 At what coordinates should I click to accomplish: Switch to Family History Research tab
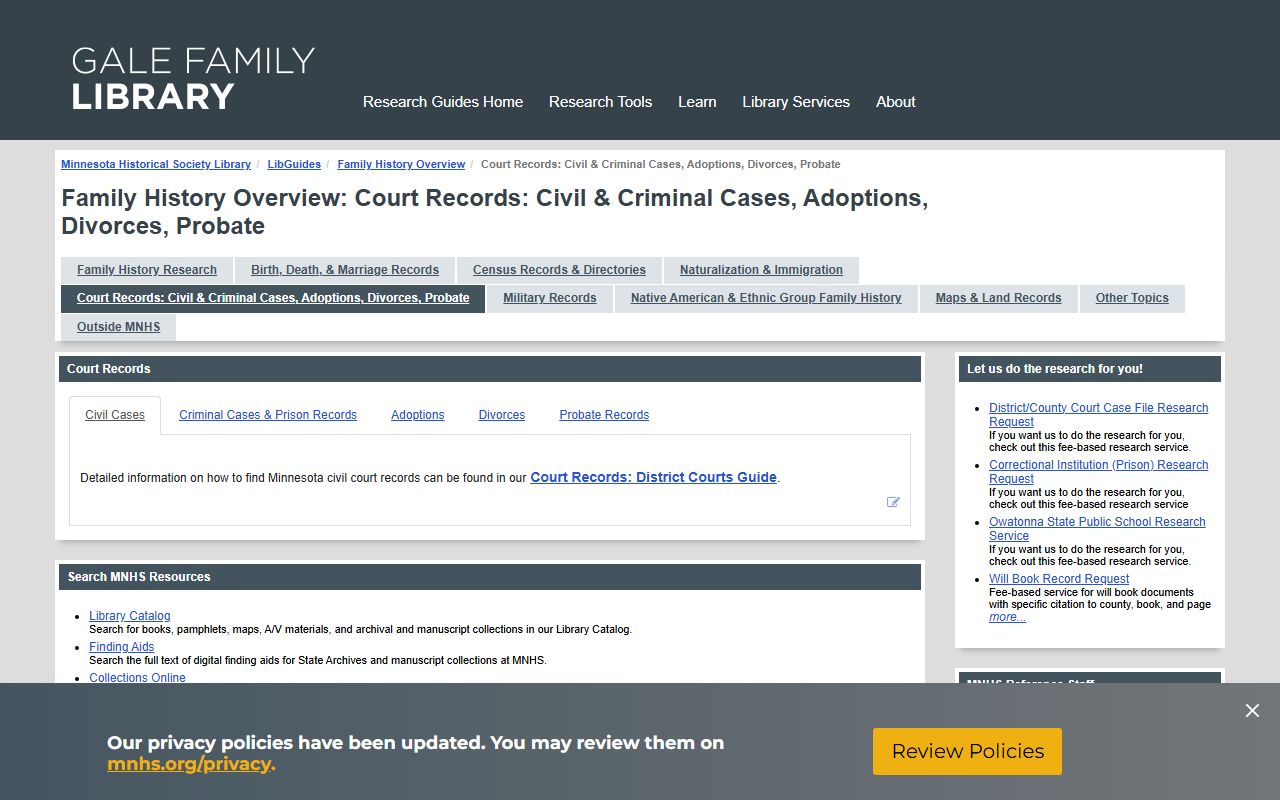pos(147,270)
